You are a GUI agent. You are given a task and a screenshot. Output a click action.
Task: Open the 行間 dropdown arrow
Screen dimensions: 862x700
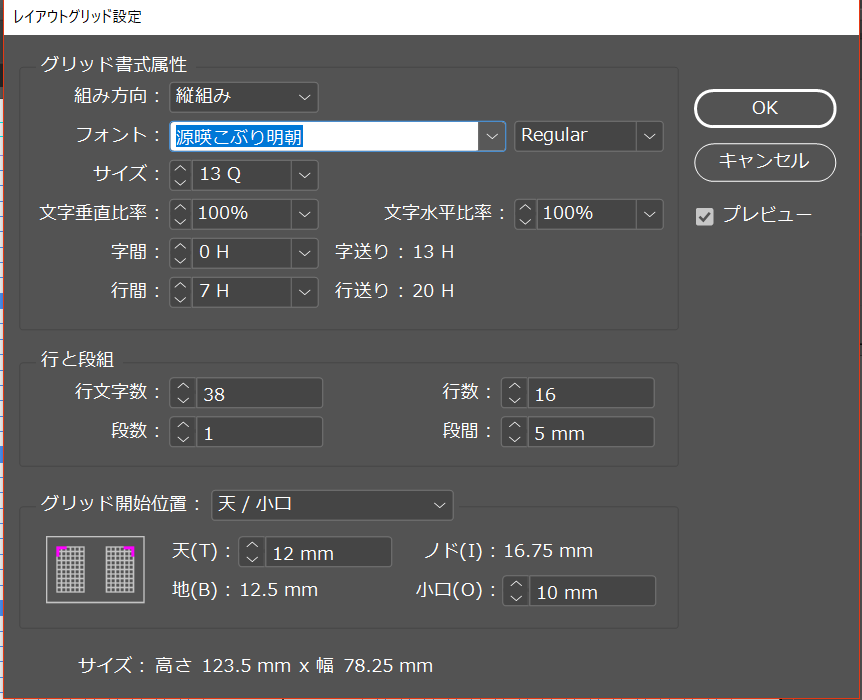click(x=305, y=292)
